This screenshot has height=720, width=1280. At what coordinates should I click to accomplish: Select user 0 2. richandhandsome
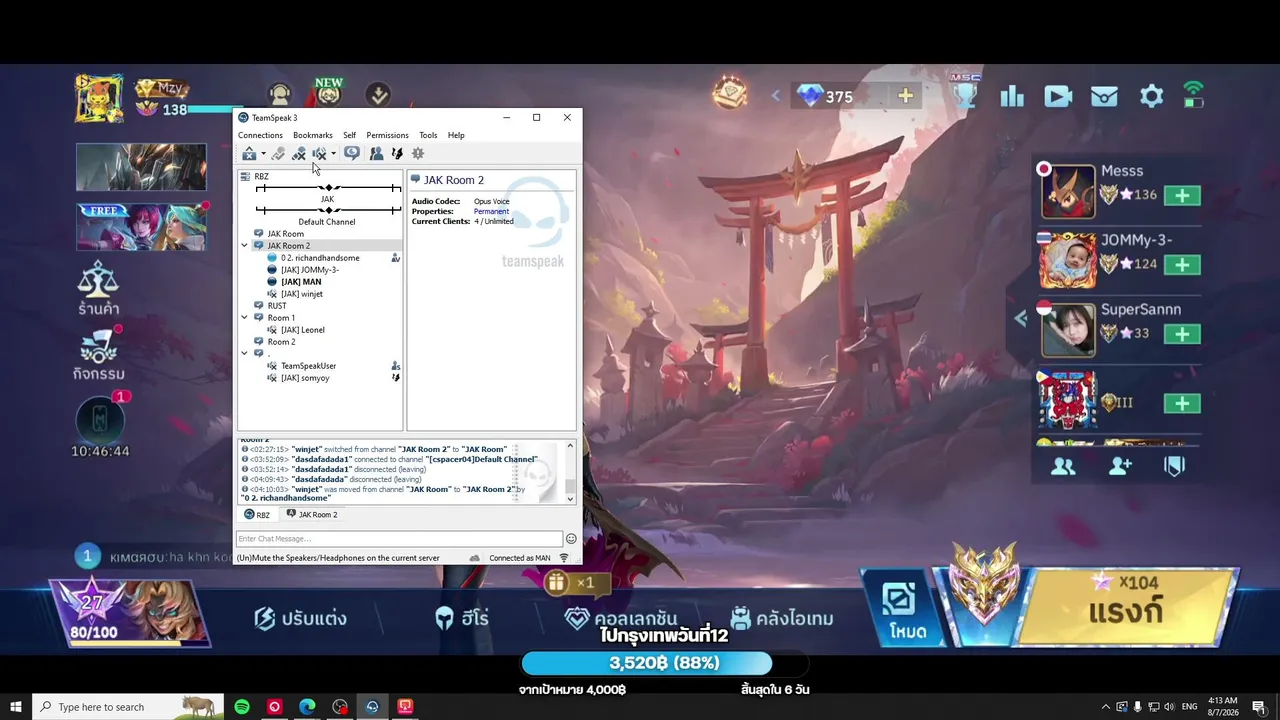320,258
